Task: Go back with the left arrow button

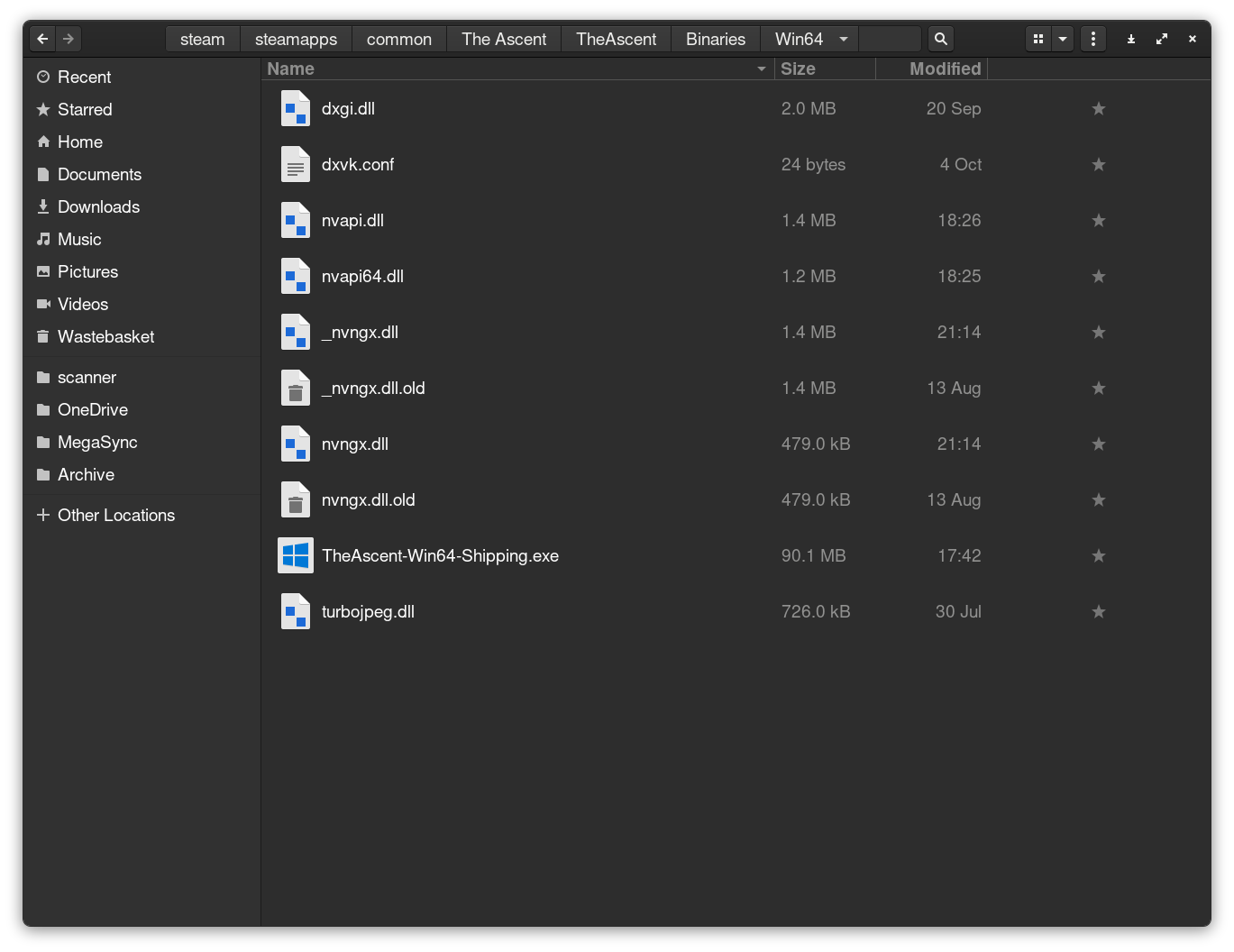Action: pos(42,39)
